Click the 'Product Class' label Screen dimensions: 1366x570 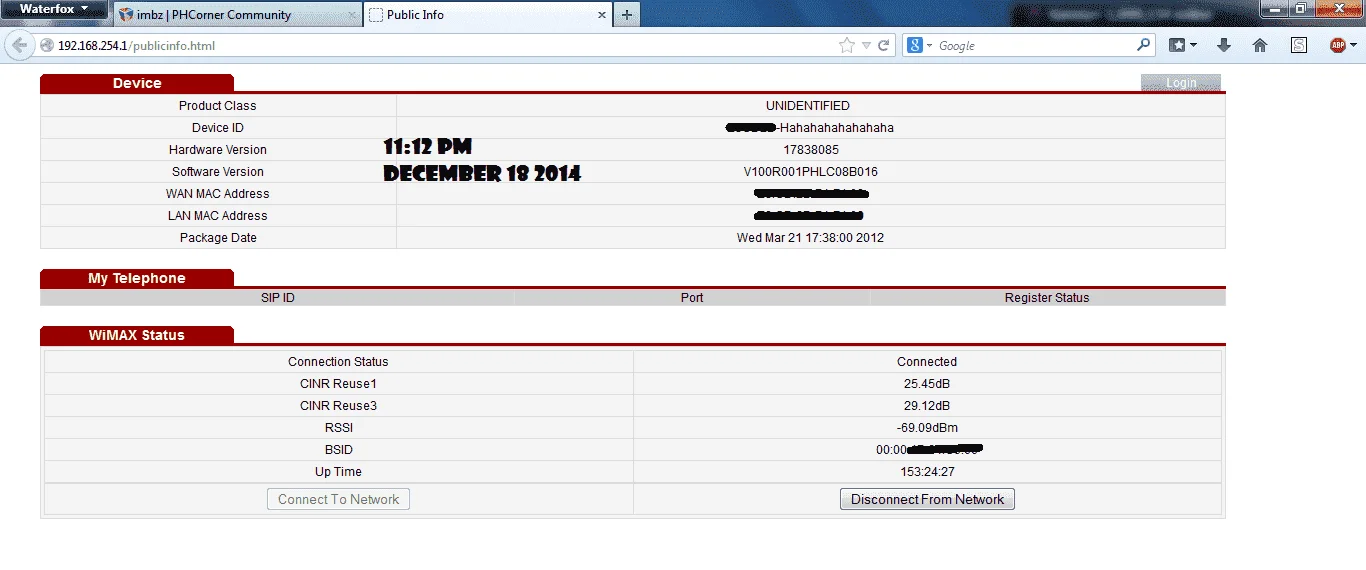pyautogui.click(x=218, y=106)
